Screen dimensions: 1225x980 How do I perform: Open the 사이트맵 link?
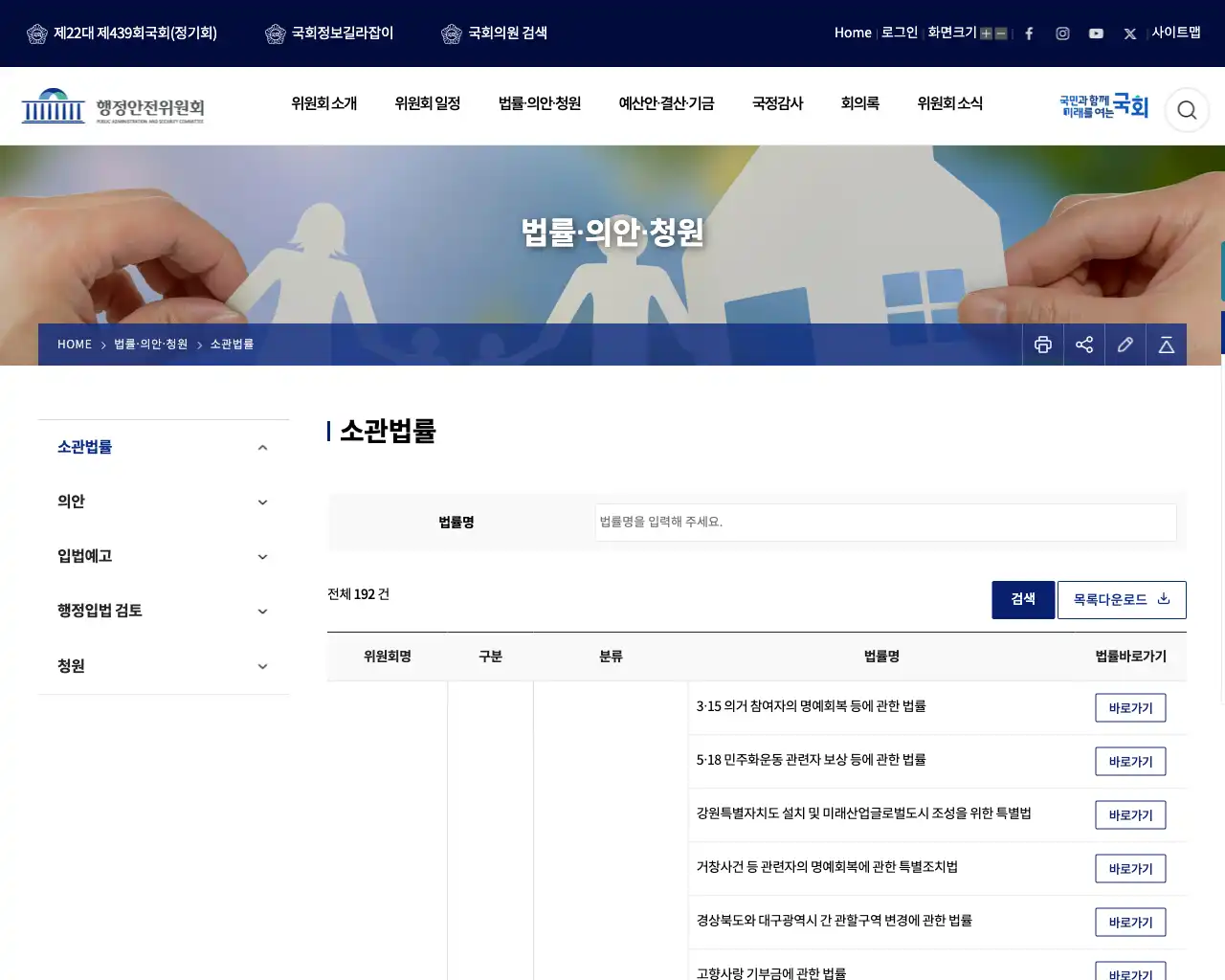click(1176, 33)
